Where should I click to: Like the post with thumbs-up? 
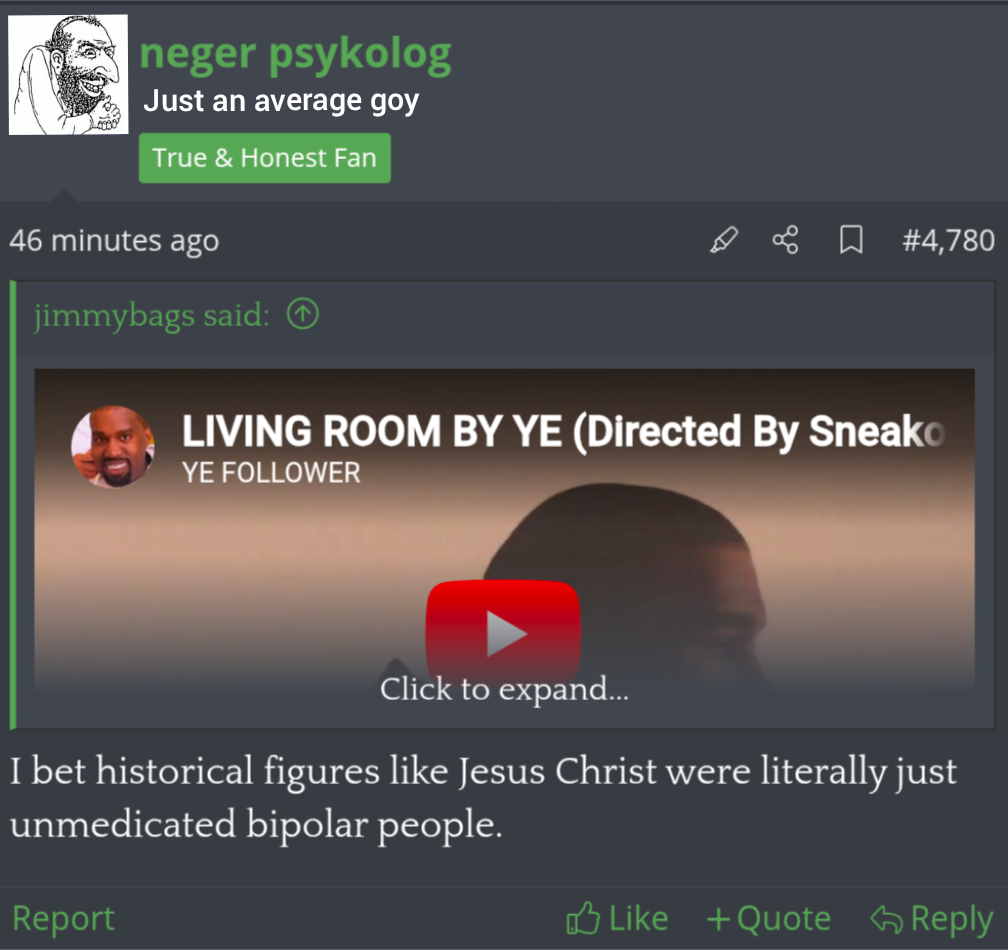click(x=617, y=918)
